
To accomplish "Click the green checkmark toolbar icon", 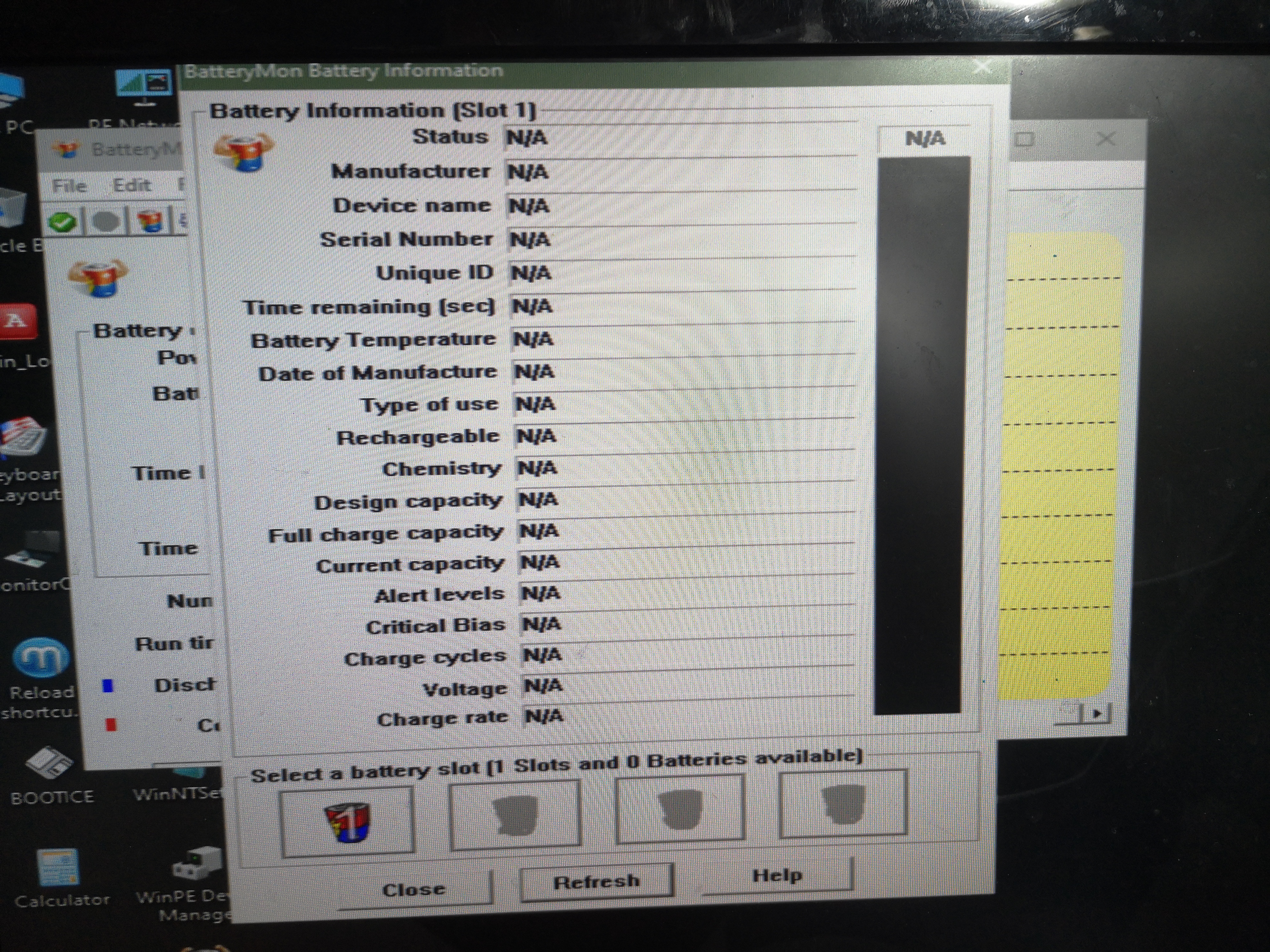I will click(63, 221).
